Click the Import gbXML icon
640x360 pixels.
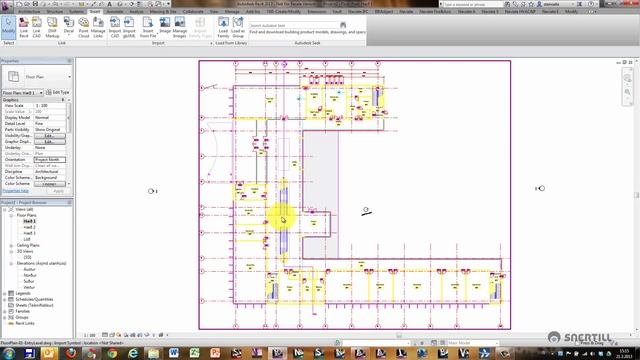tap(129, 27)
